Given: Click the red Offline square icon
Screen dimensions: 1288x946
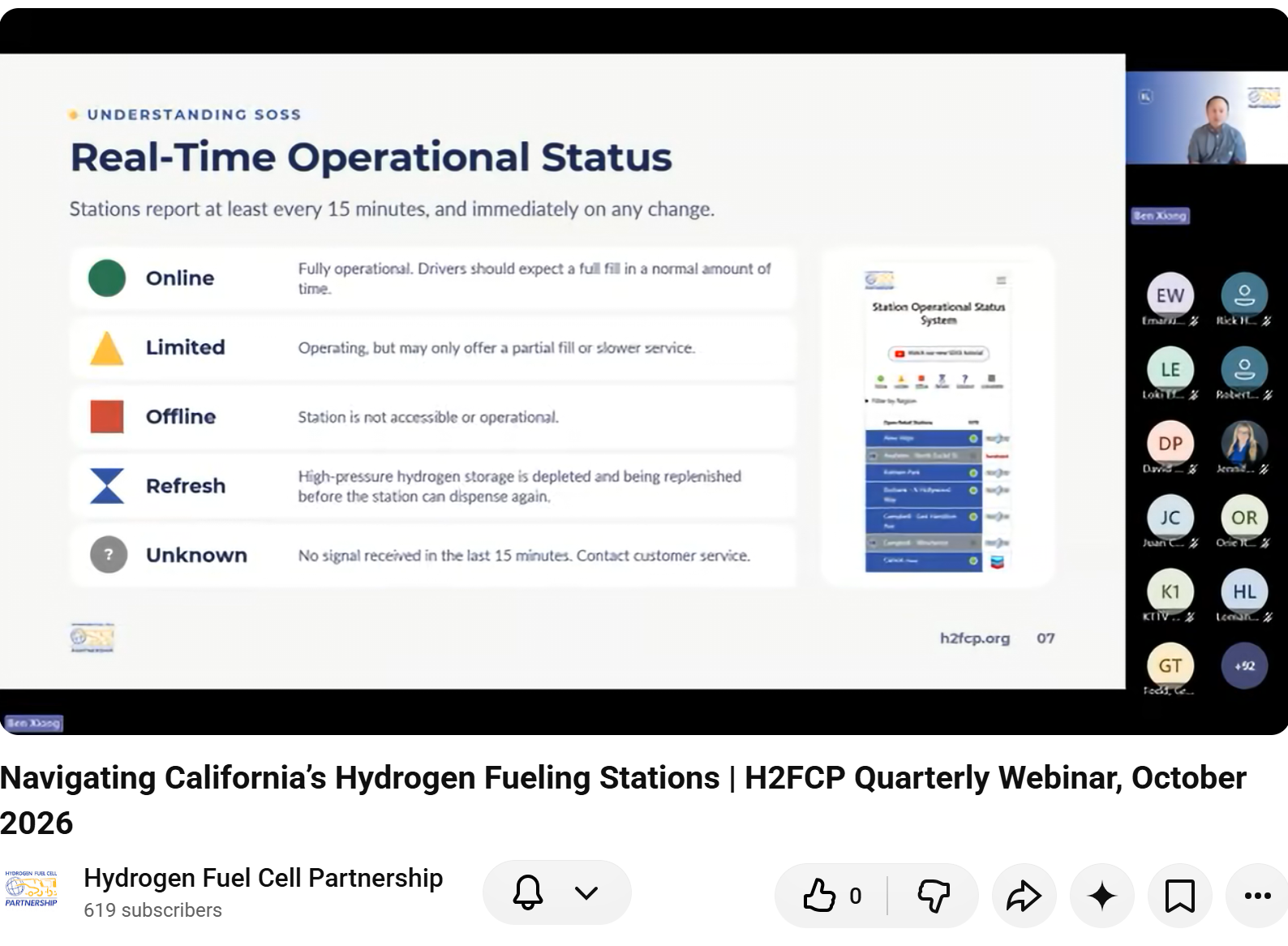Looking at the screenshot, I should click(x=107, y=416).
